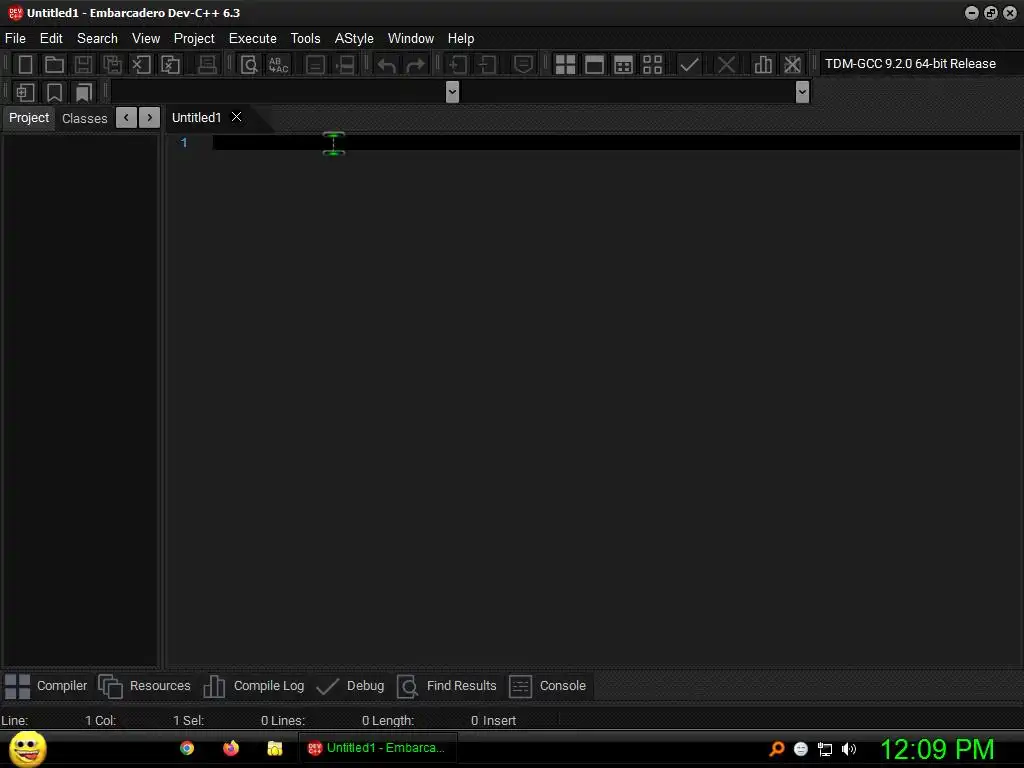Open the volume control in system tray

(849, 749)
